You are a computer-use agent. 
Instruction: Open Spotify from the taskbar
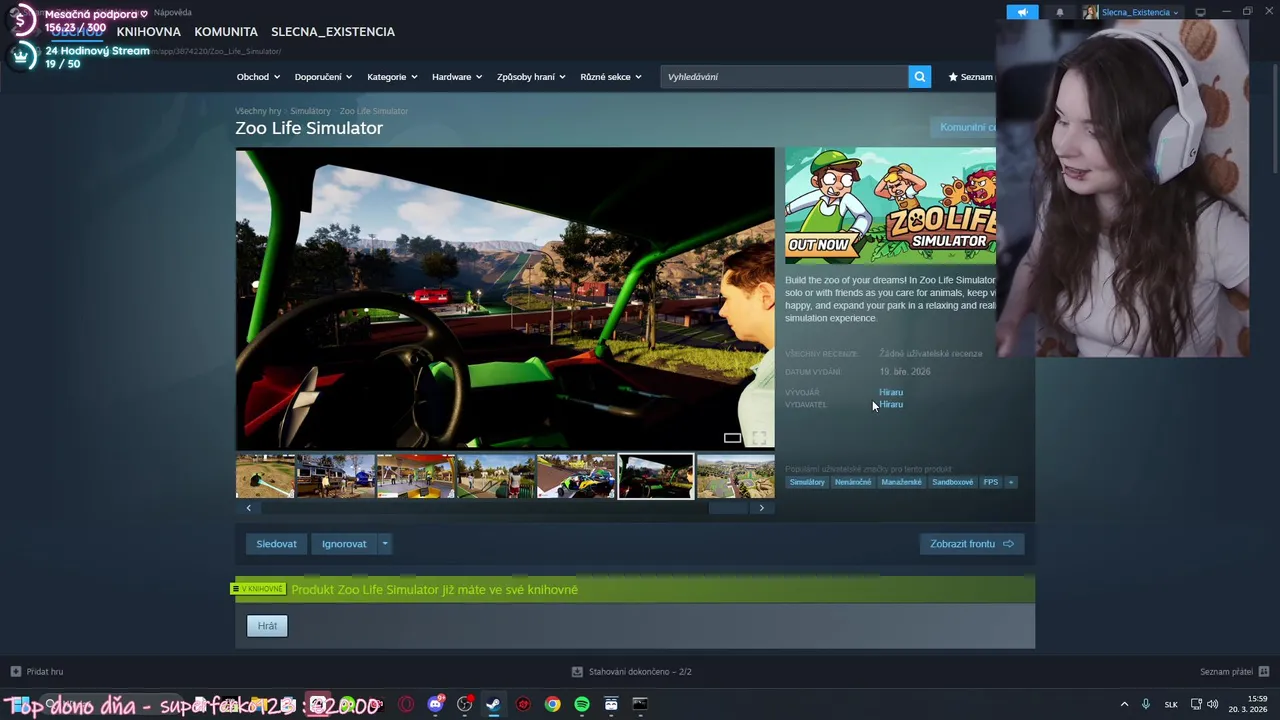(x=582, y=704)
